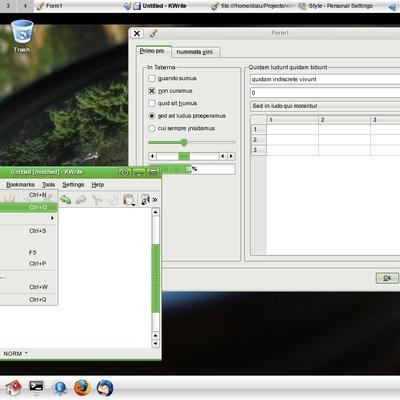The image size is (400, 400).
Task: Select 'sed ad ludus properamus' radio button
Action: pos(152,116)
